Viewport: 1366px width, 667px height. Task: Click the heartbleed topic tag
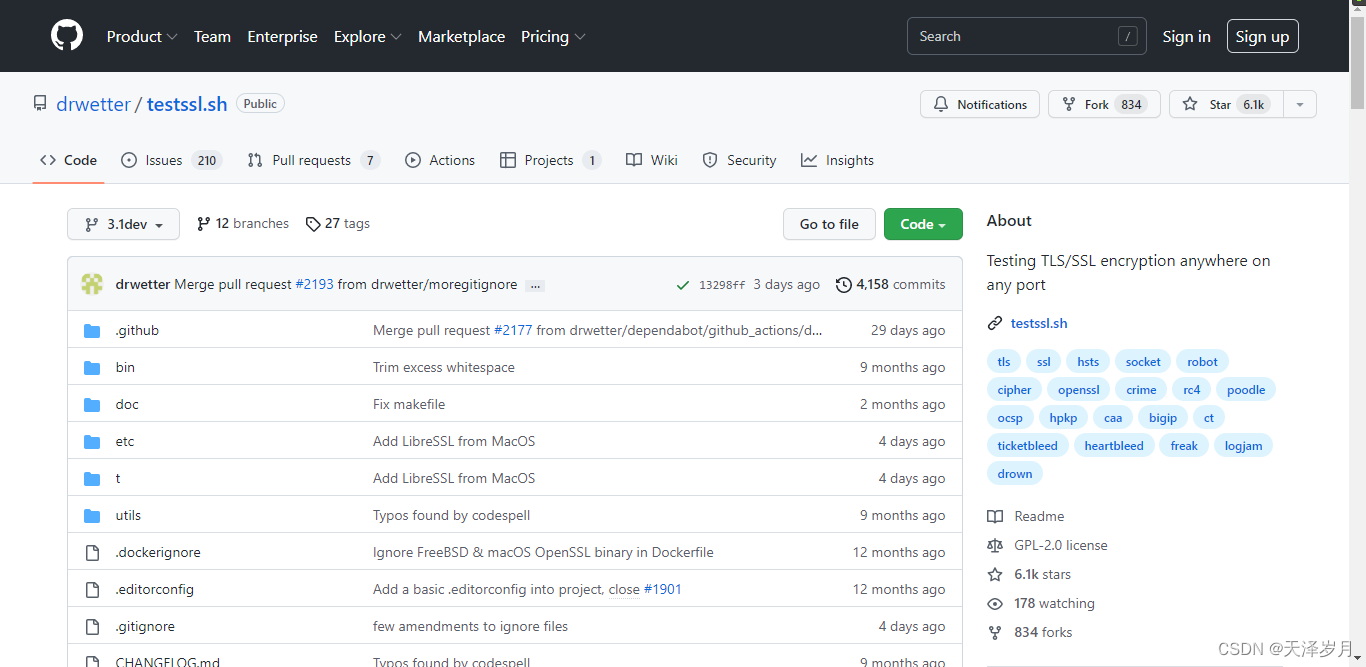pos(1114,446)
